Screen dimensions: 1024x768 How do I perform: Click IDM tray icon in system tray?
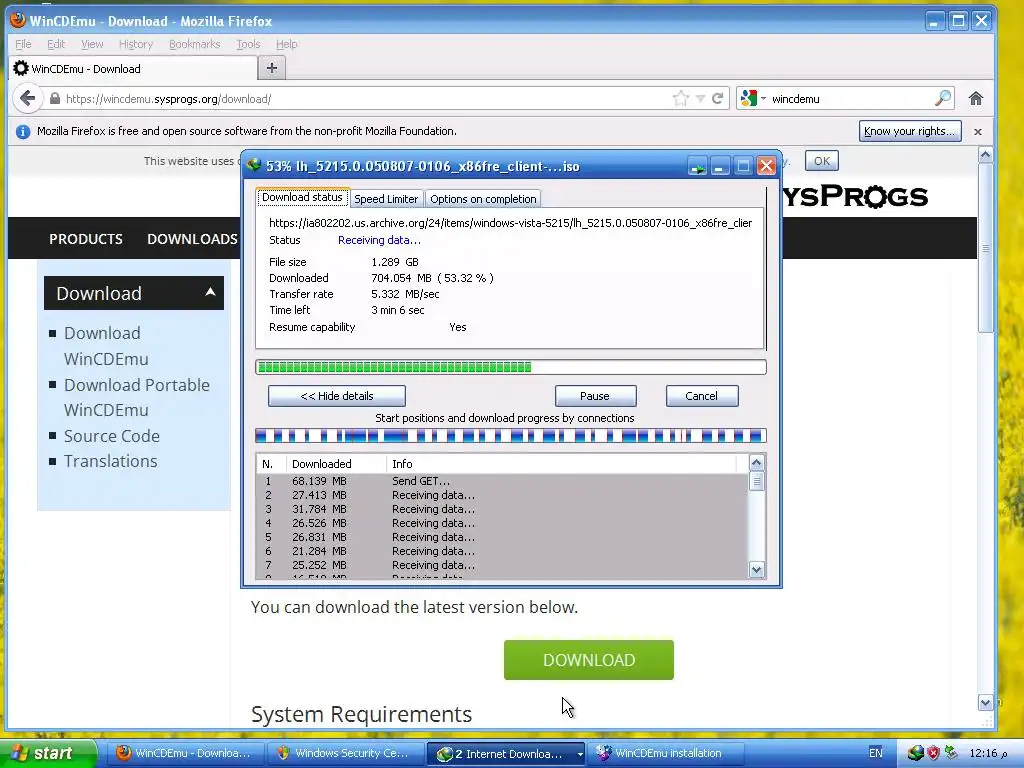pos(916,753)
